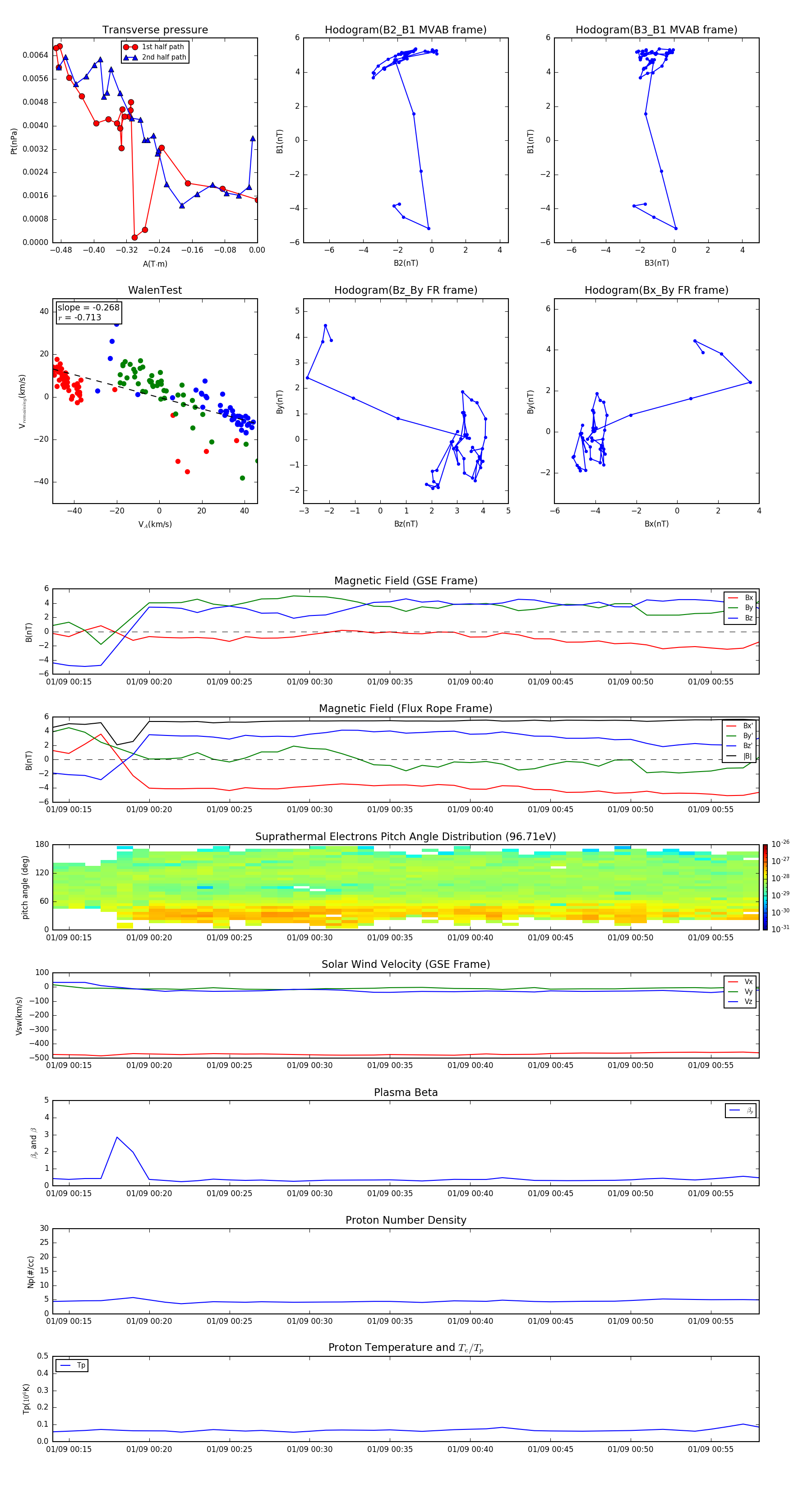The image size is (812, 1489).
Task: Click the Suprathermal Electrons Pitch Angle Distribution title
Action: coord(406,837)
